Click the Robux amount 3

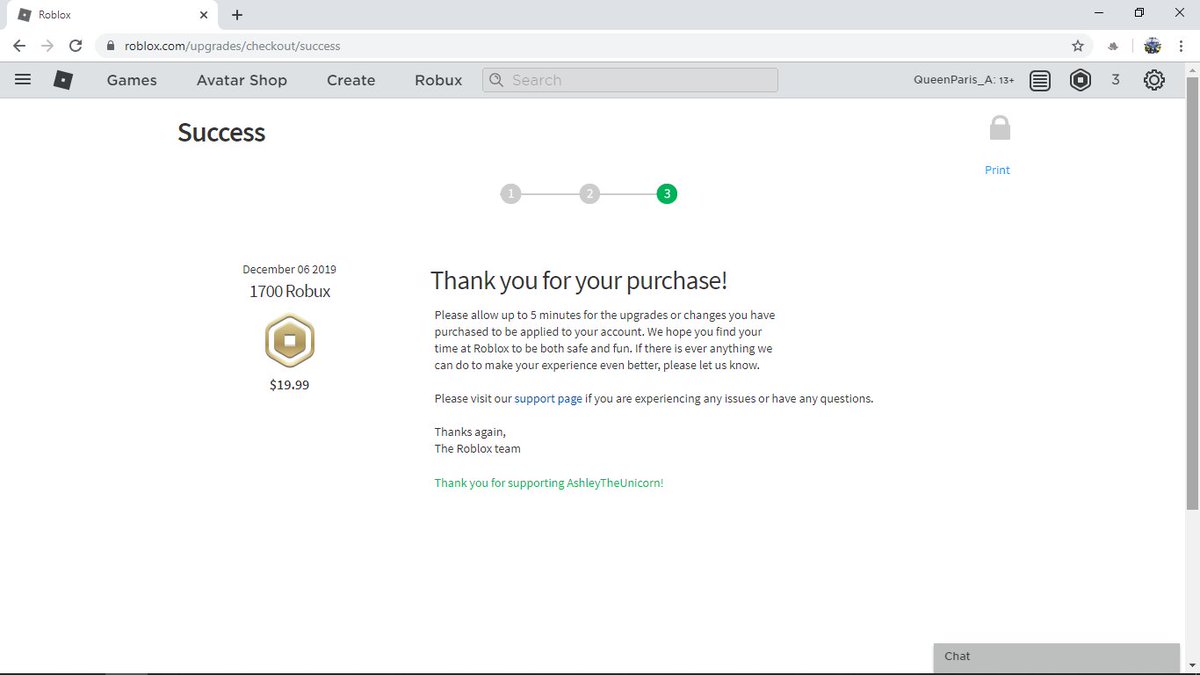coord(1116,80)
